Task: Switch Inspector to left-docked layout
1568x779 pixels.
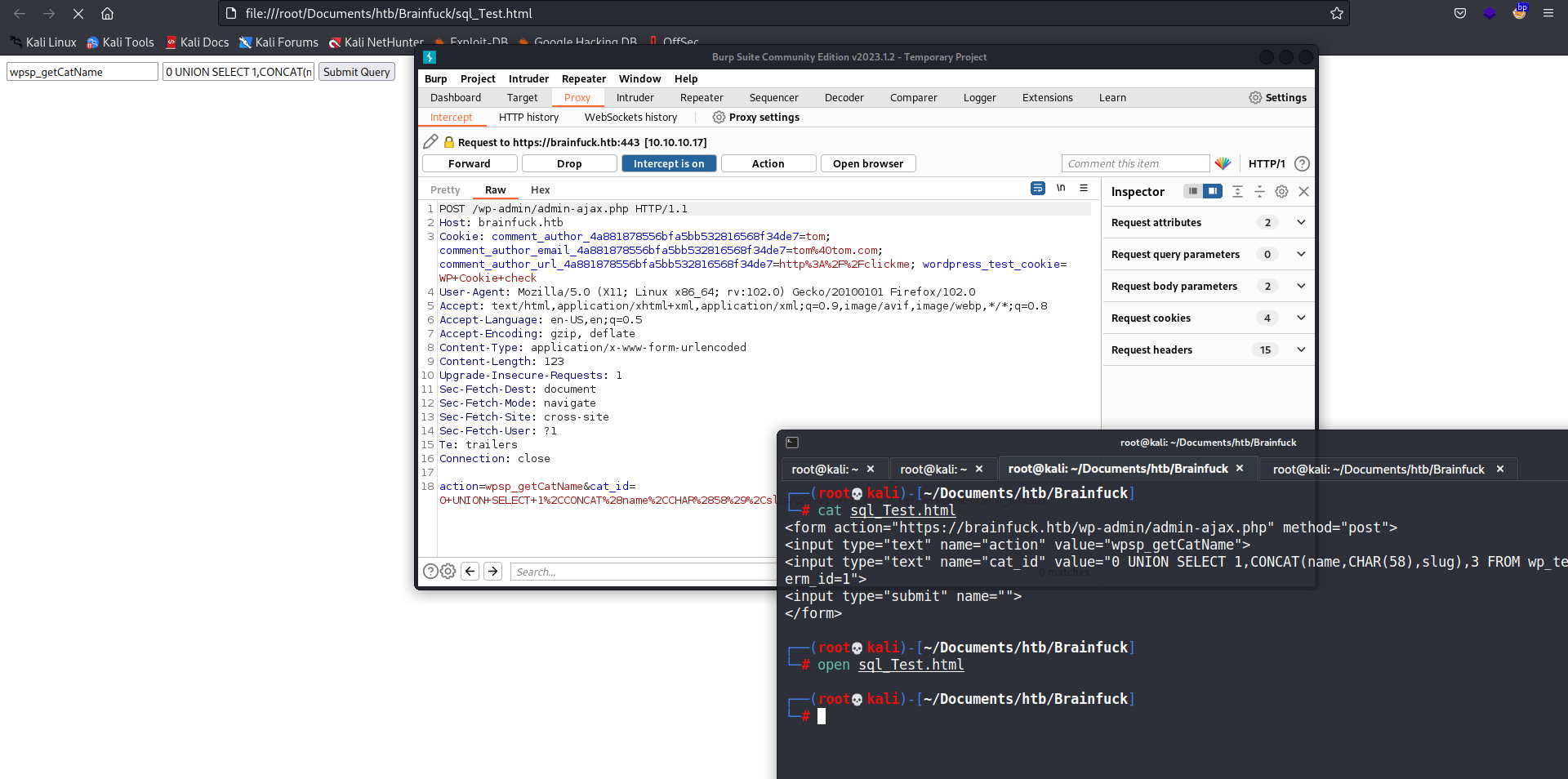Action: (x=1192, y=191)
